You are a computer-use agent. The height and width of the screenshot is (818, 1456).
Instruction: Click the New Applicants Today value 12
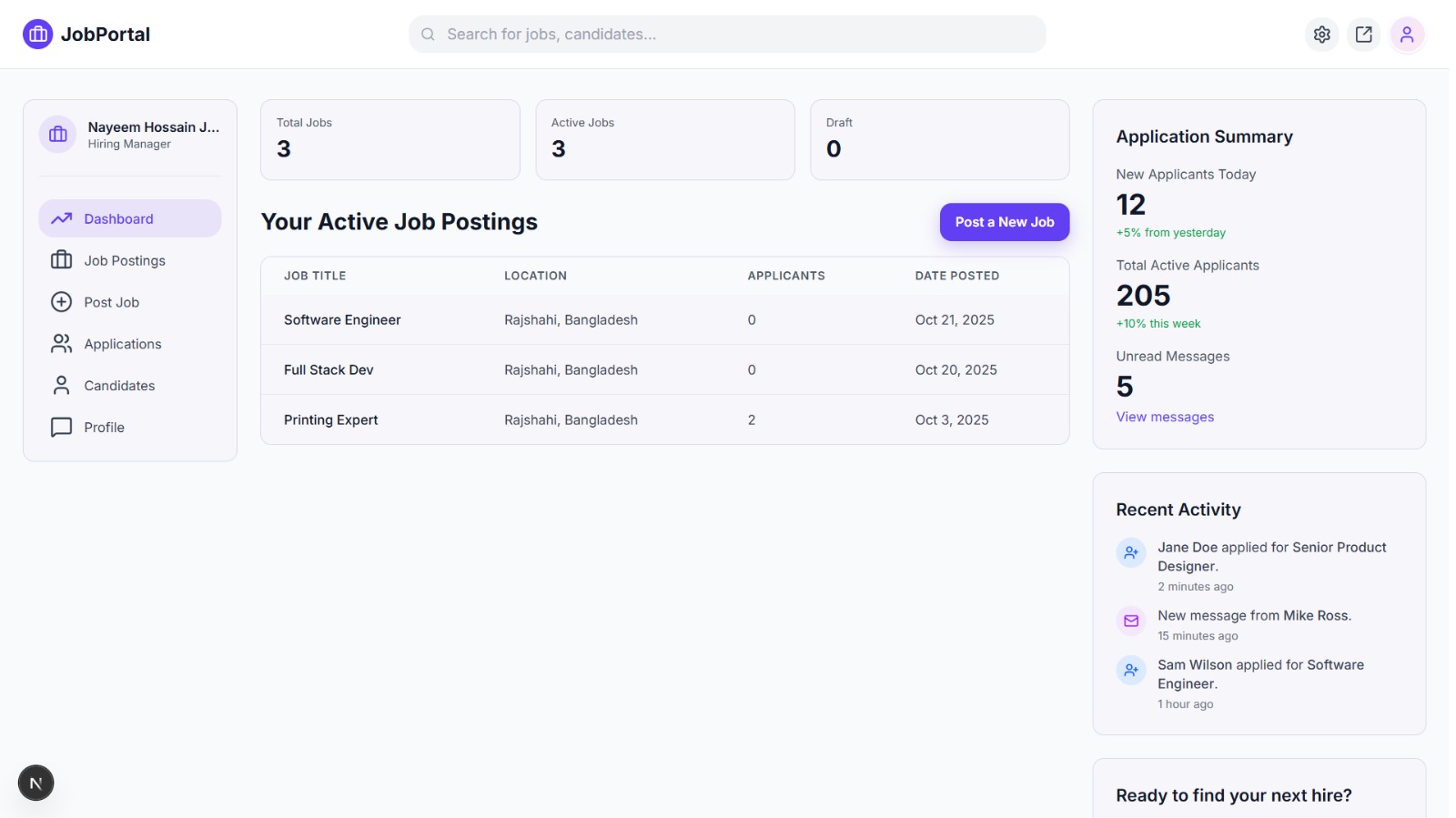coord(1131,205)
